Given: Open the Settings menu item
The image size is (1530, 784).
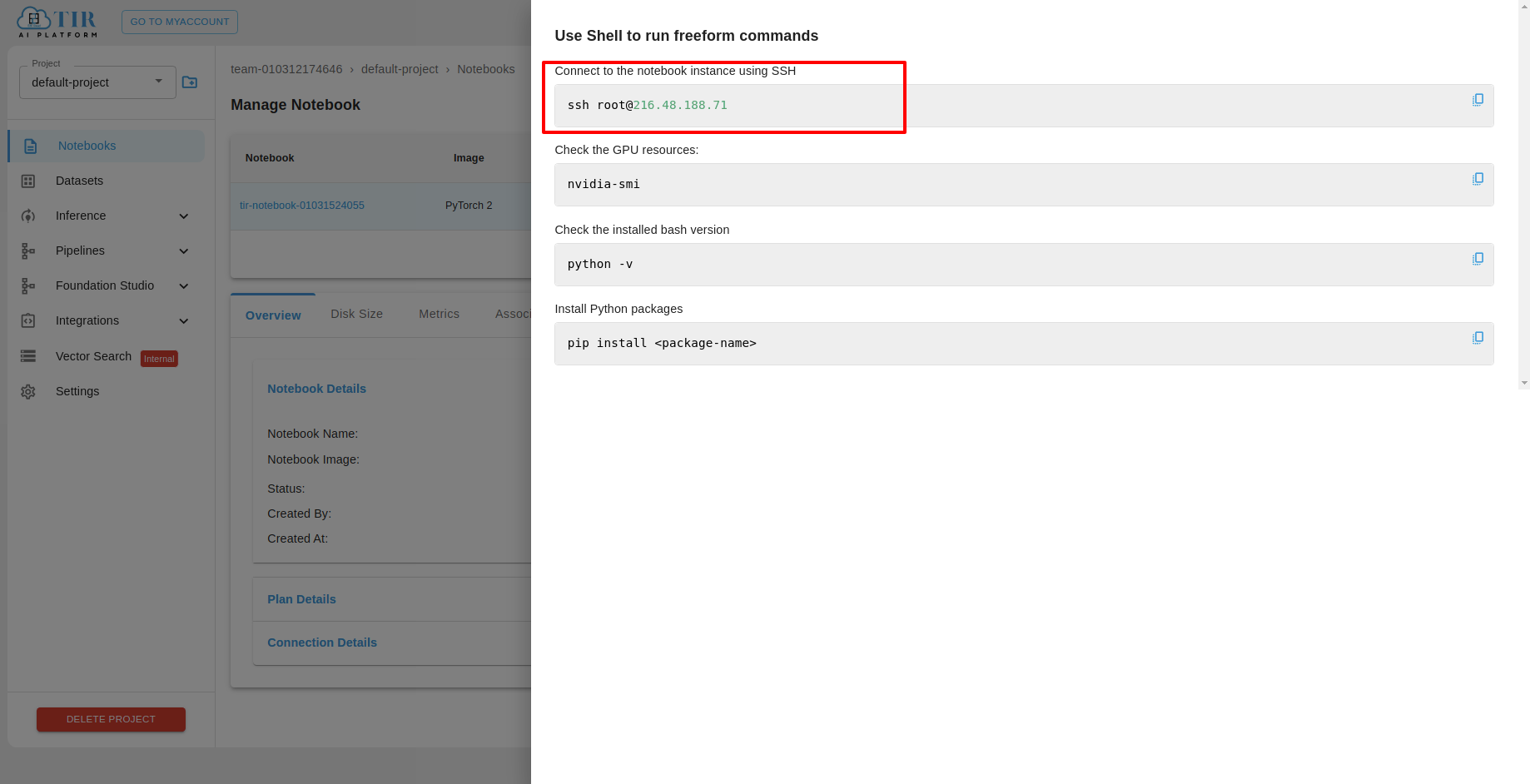Looking at the screenshot, I should pos(77,391).
